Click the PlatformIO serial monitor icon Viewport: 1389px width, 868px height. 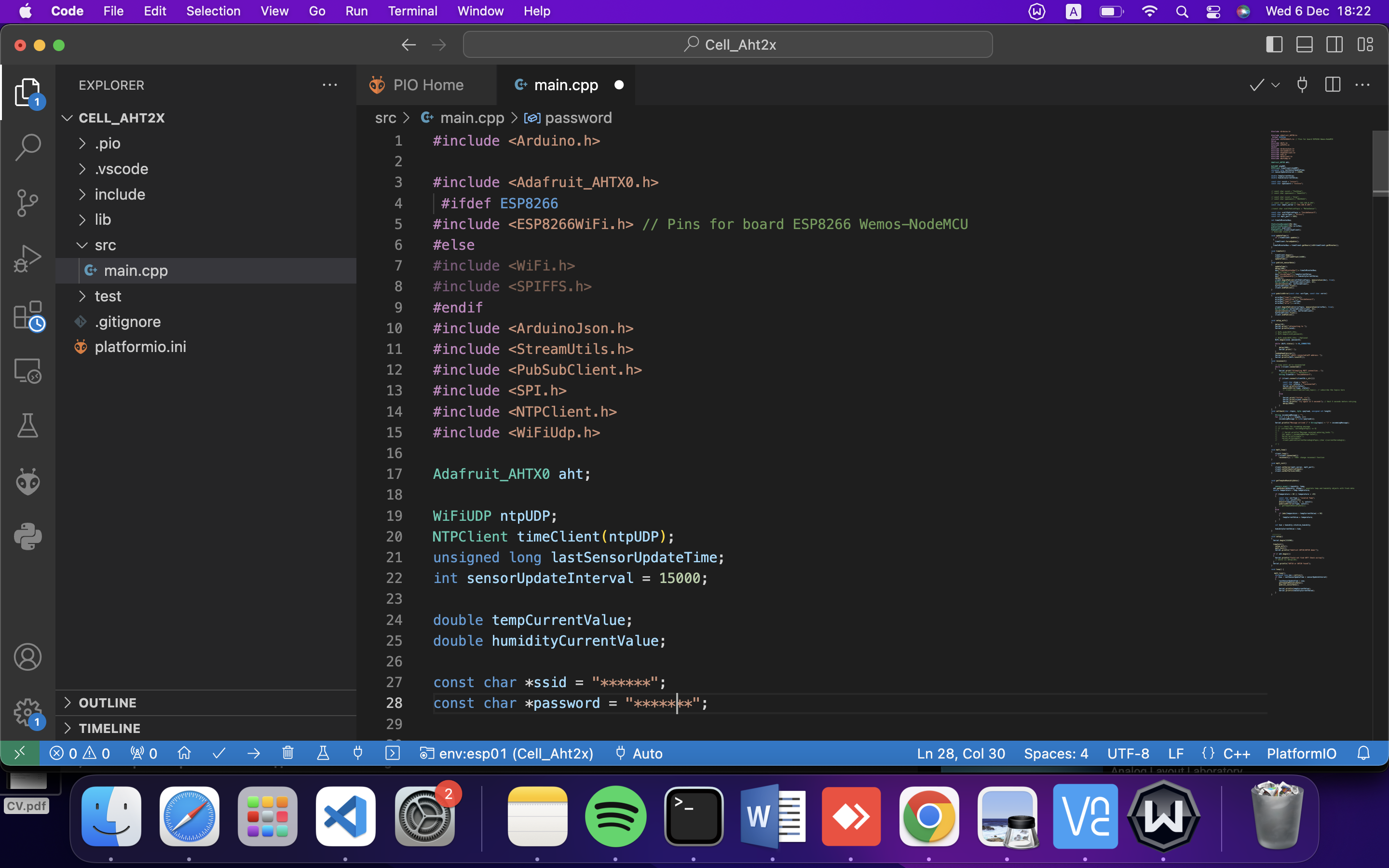pos(357,753)
